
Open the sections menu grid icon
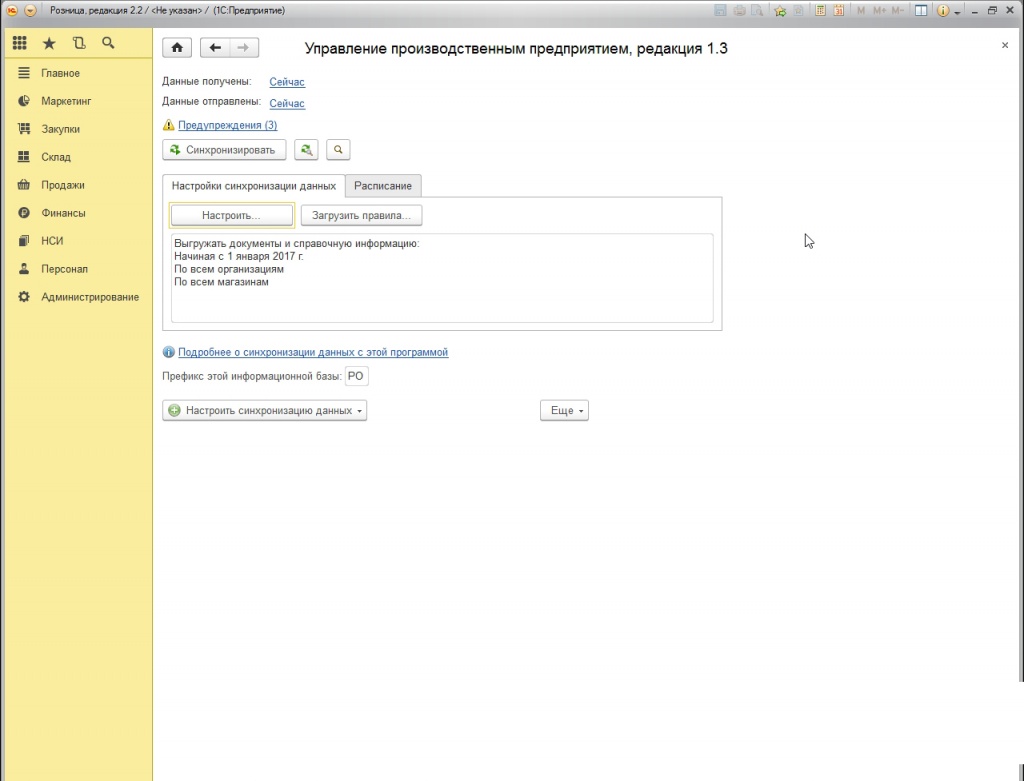tap(19, 44)
